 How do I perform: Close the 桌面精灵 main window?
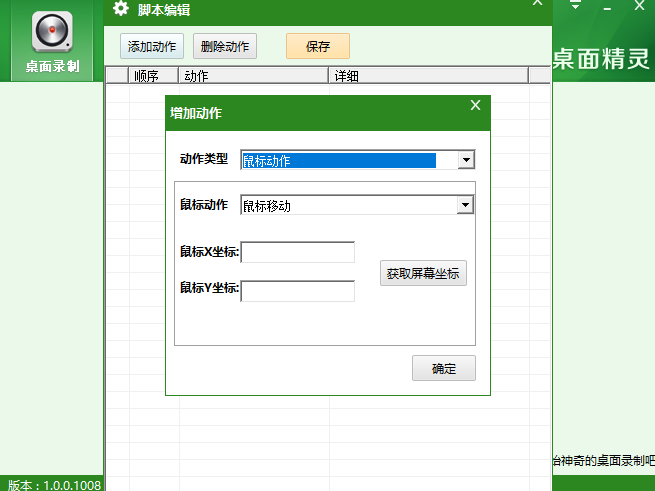tap(639, 5)
